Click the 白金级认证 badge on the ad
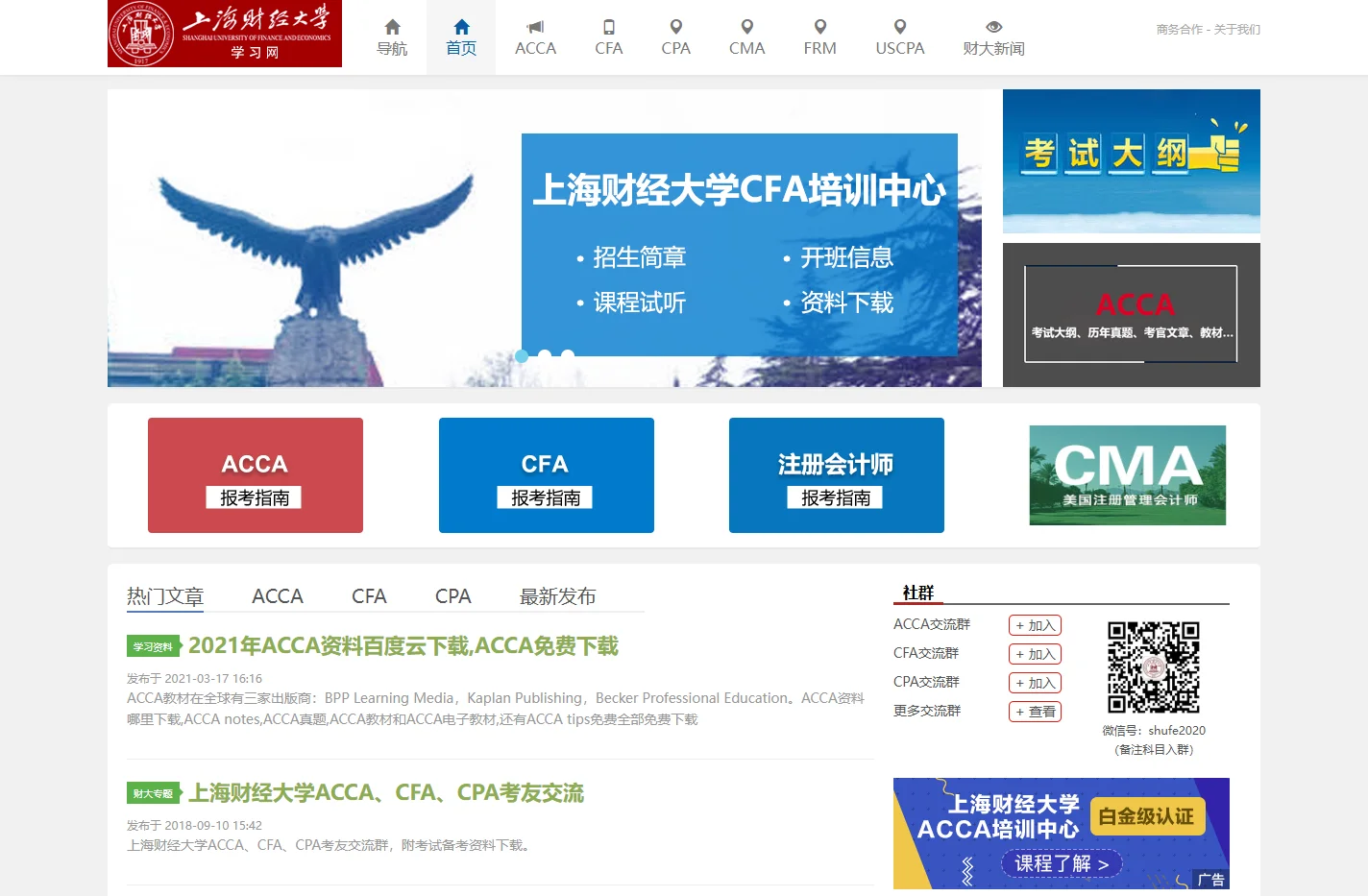The image size is (1368, 896). [1147, 816]
